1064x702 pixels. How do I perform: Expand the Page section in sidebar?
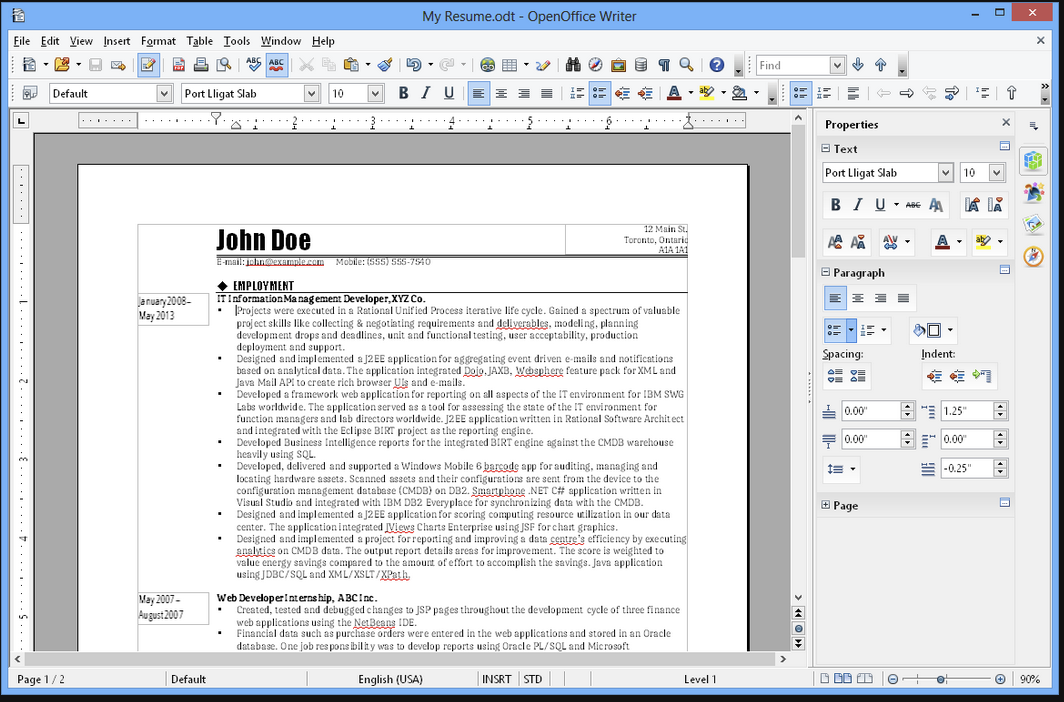point(826,505)
